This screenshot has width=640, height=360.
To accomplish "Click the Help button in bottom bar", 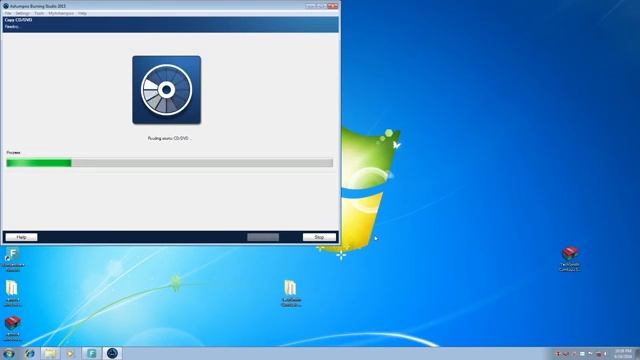I will 21,237.
